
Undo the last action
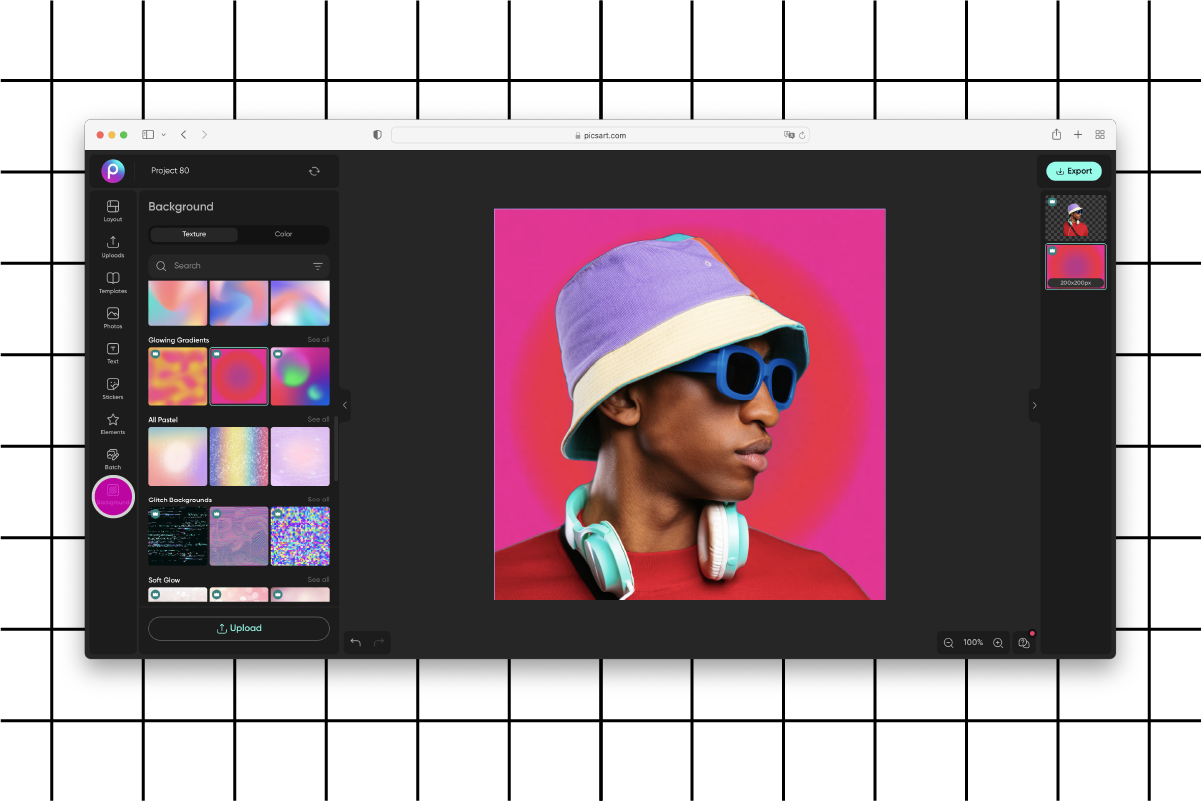[356, 642]
